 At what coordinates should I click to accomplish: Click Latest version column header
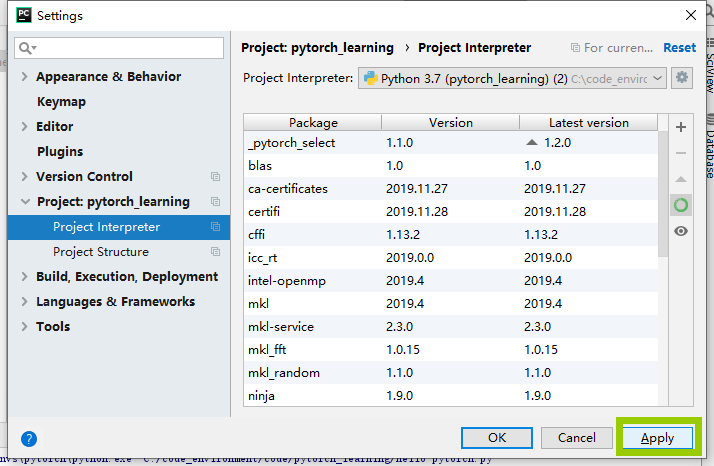coord(589,123)
